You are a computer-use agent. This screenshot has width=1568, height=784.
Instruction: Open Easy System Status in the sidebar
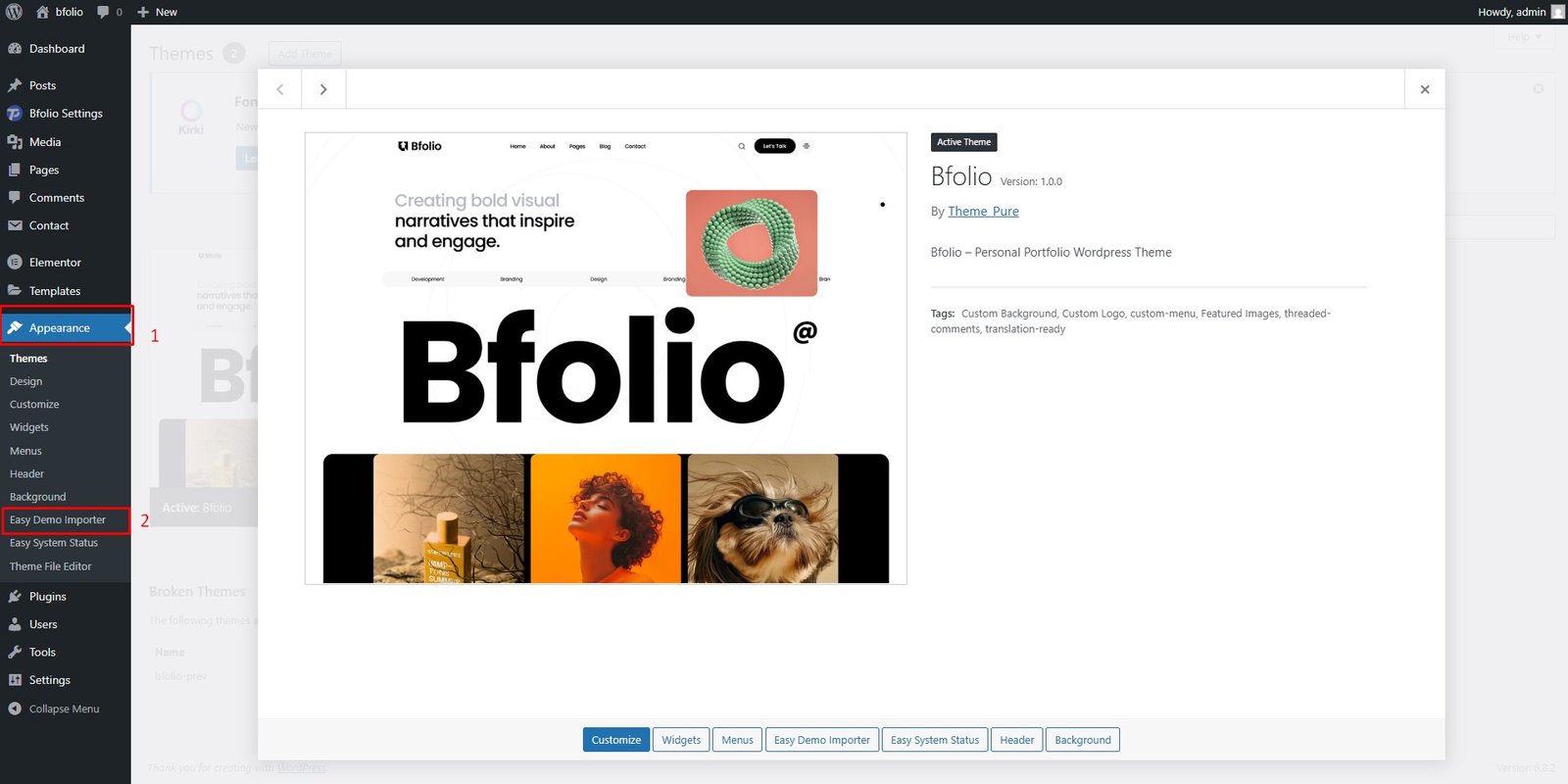54,543
